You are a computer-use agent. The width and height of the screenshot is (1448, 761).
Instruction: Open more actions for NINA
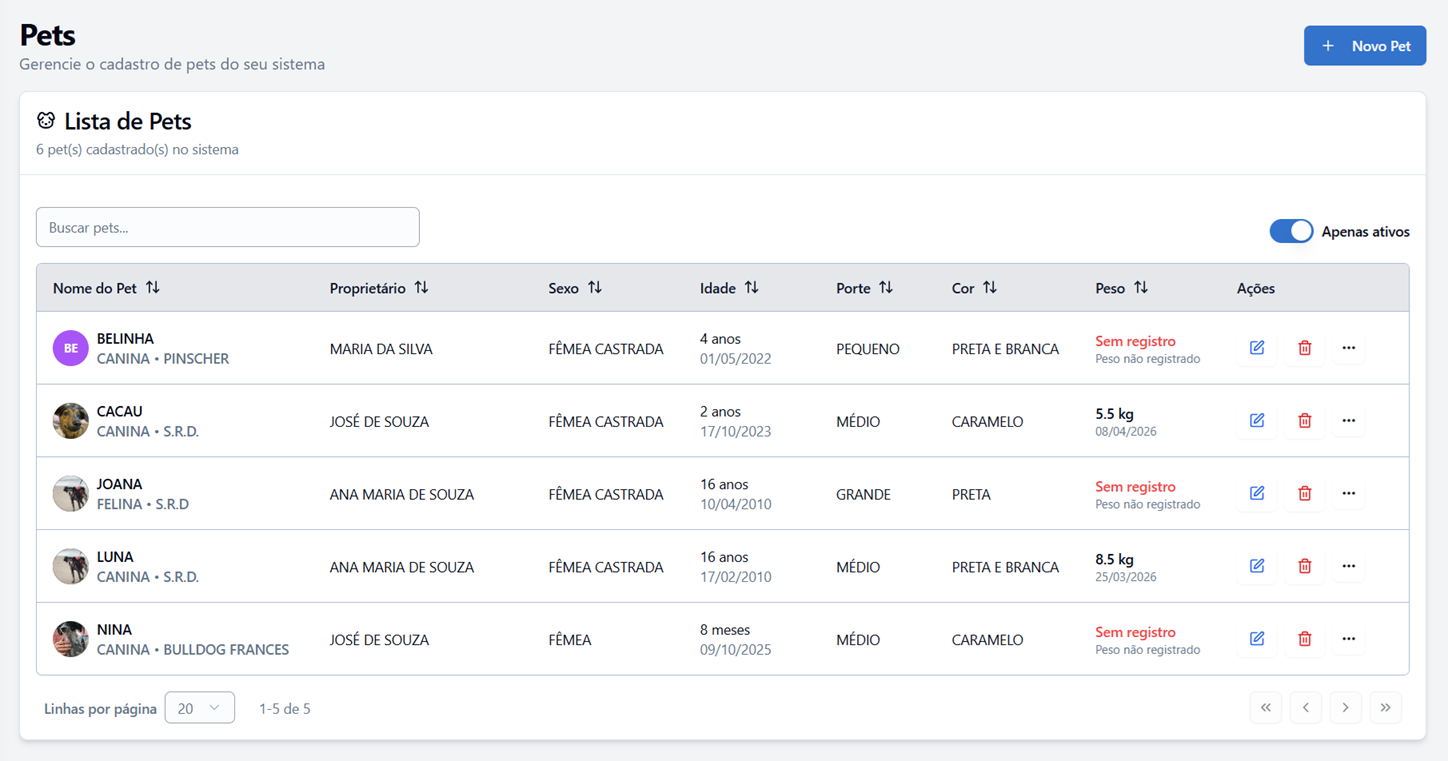pyautogui.click(x=1349, y=639)
